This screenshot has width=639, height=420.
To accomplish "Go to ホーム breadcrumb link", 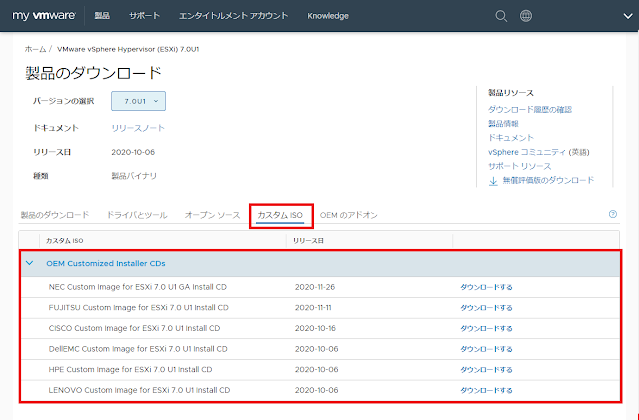I will (x=35, y=49).
